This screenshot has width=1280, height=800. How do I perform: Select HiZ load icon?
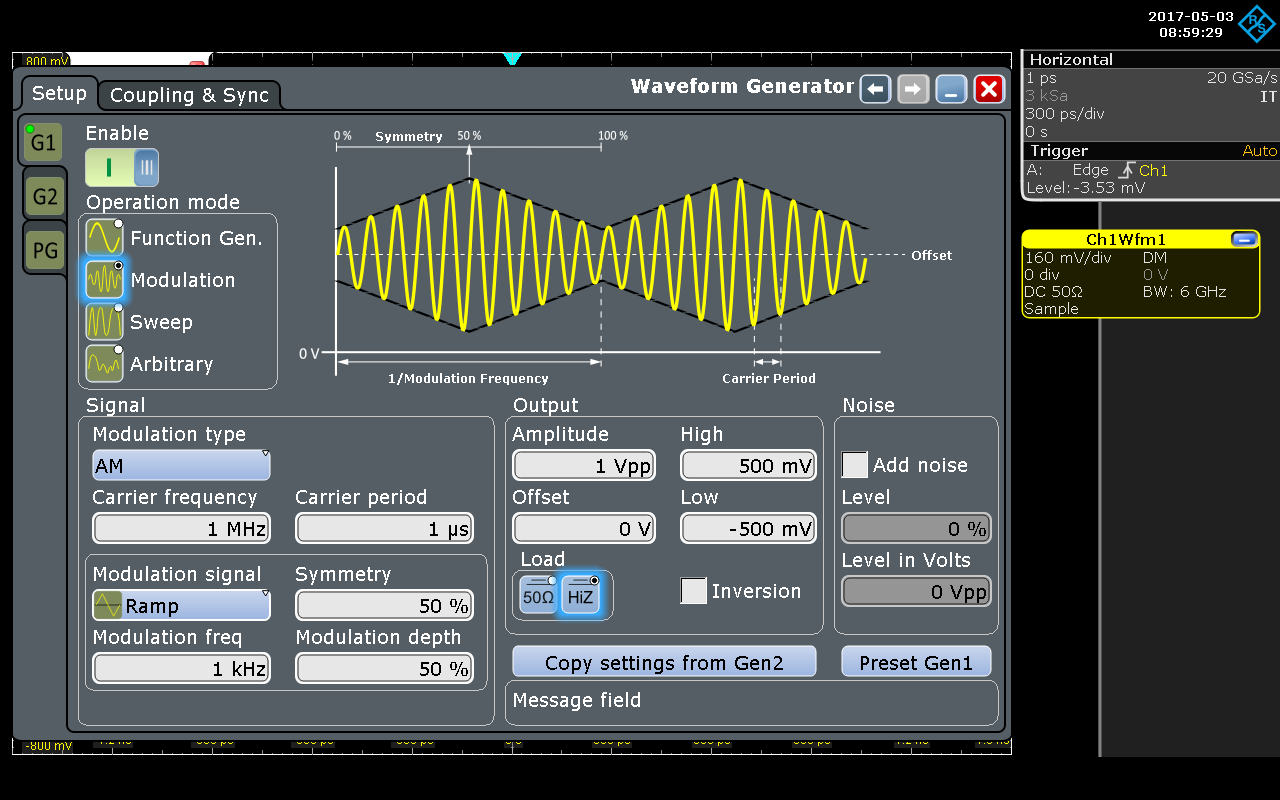point(580,596)
